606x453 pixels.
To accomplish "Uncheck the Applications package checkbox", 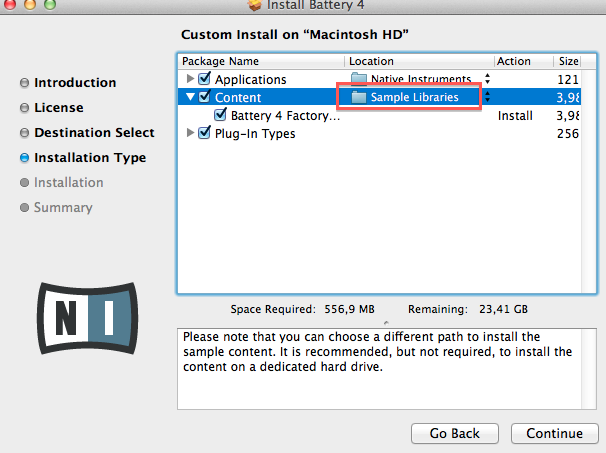I will [205, 79].
